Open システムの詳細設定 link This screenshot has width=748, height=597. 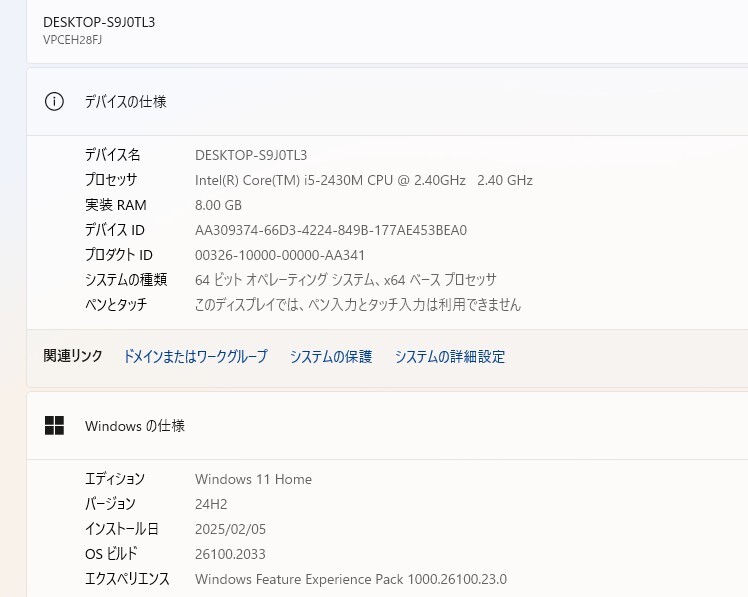(449, 356)
